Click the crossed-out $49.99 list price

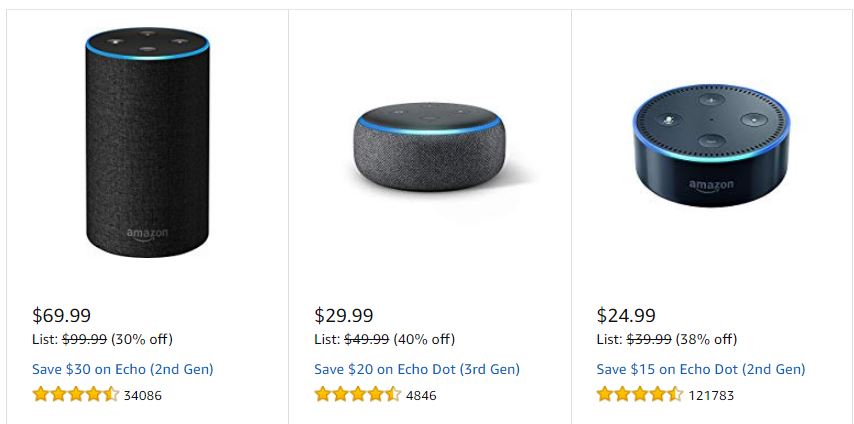(366, 339)
